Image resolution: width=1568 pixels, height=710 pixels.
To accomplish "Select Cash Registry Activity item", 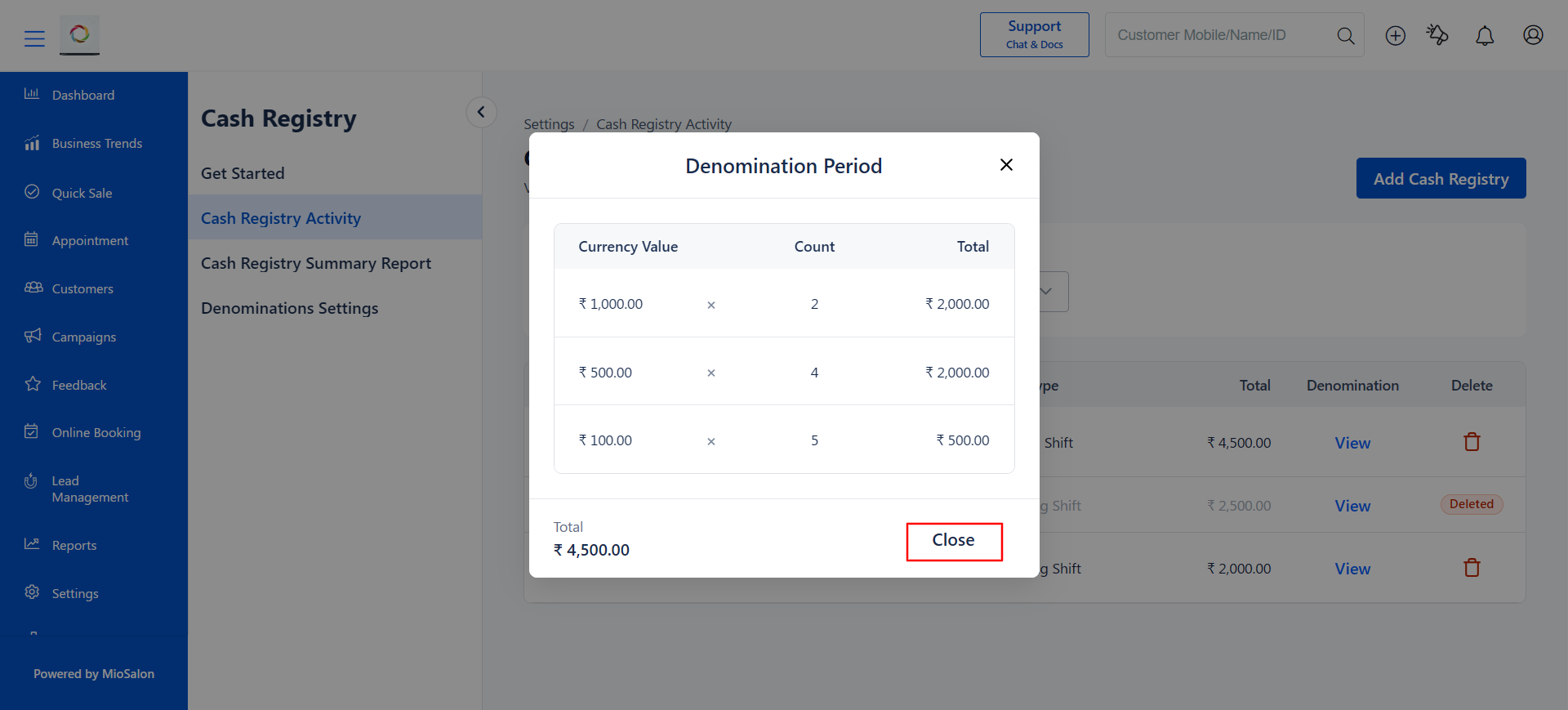I will [x=335, y=217].
